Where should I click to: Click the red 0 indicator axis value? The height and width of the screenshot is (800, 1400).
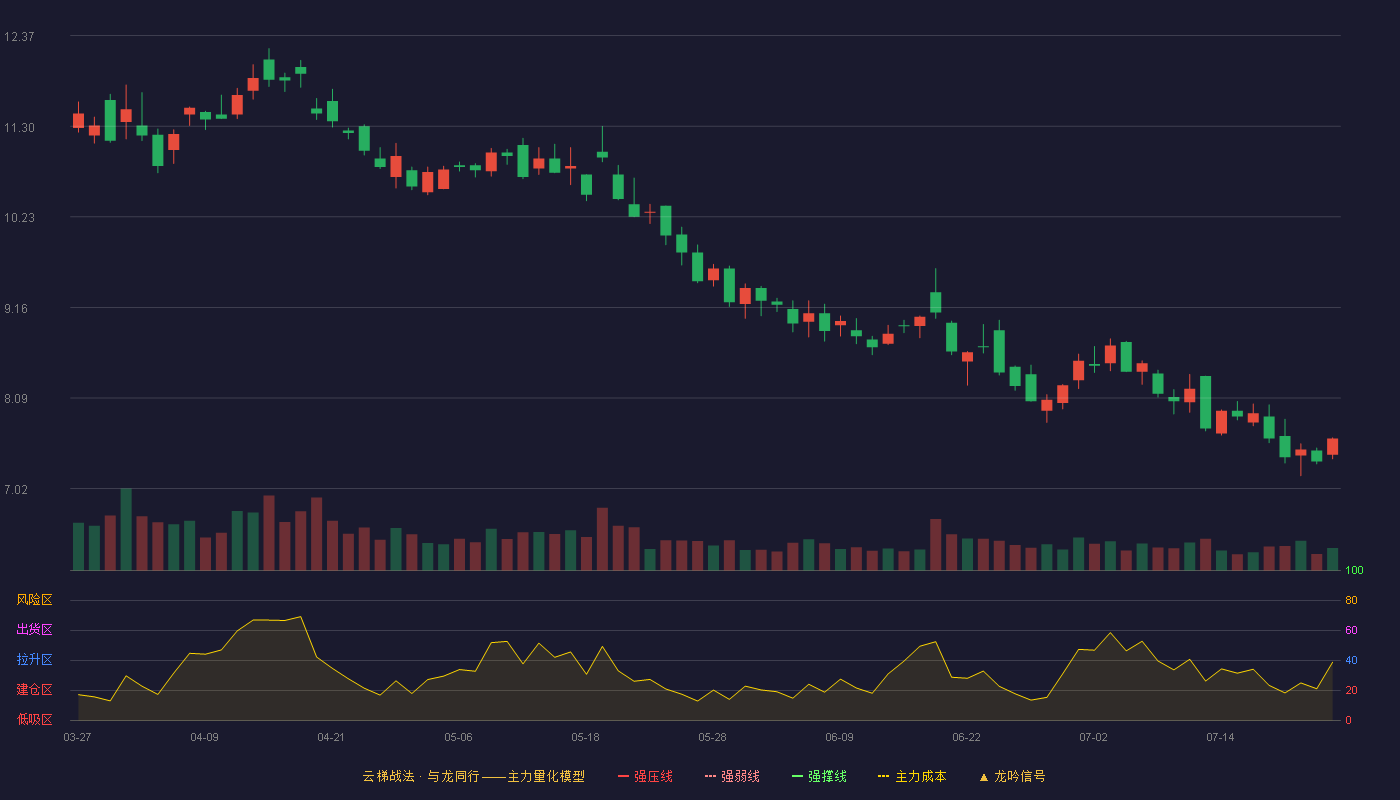1348,721
